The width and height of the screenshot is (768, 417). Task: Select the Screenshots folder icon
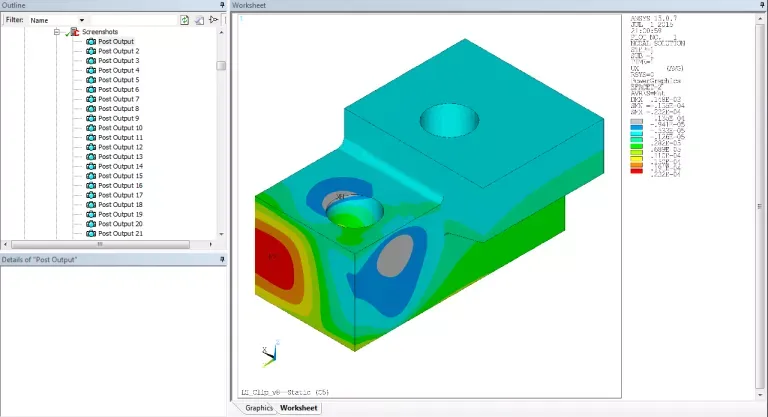pyautogui.click(x=74, y=32)
